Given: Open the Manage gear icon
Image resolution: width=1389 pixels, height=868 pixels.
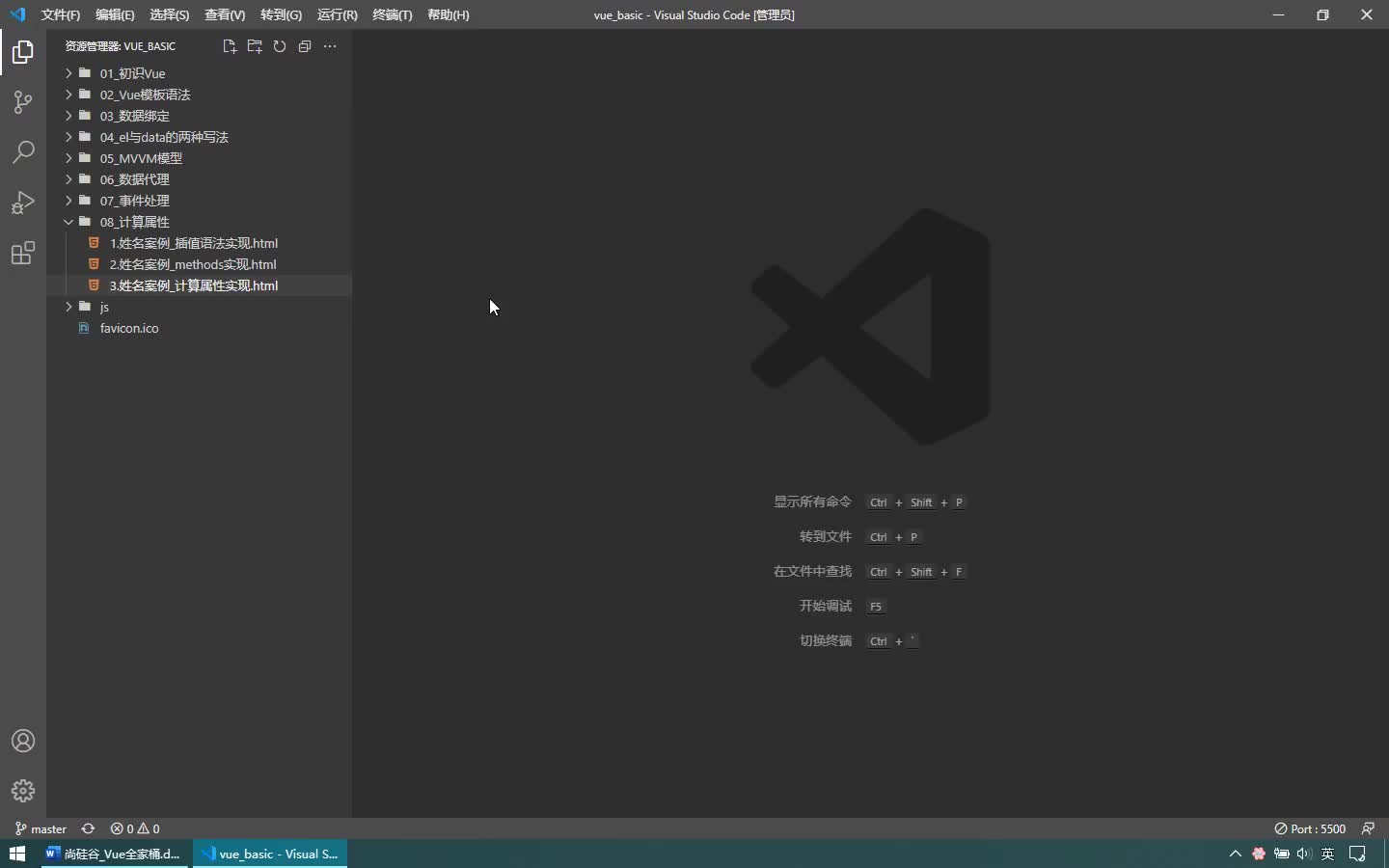Looking at the screenshot, I should click(23, 791).
